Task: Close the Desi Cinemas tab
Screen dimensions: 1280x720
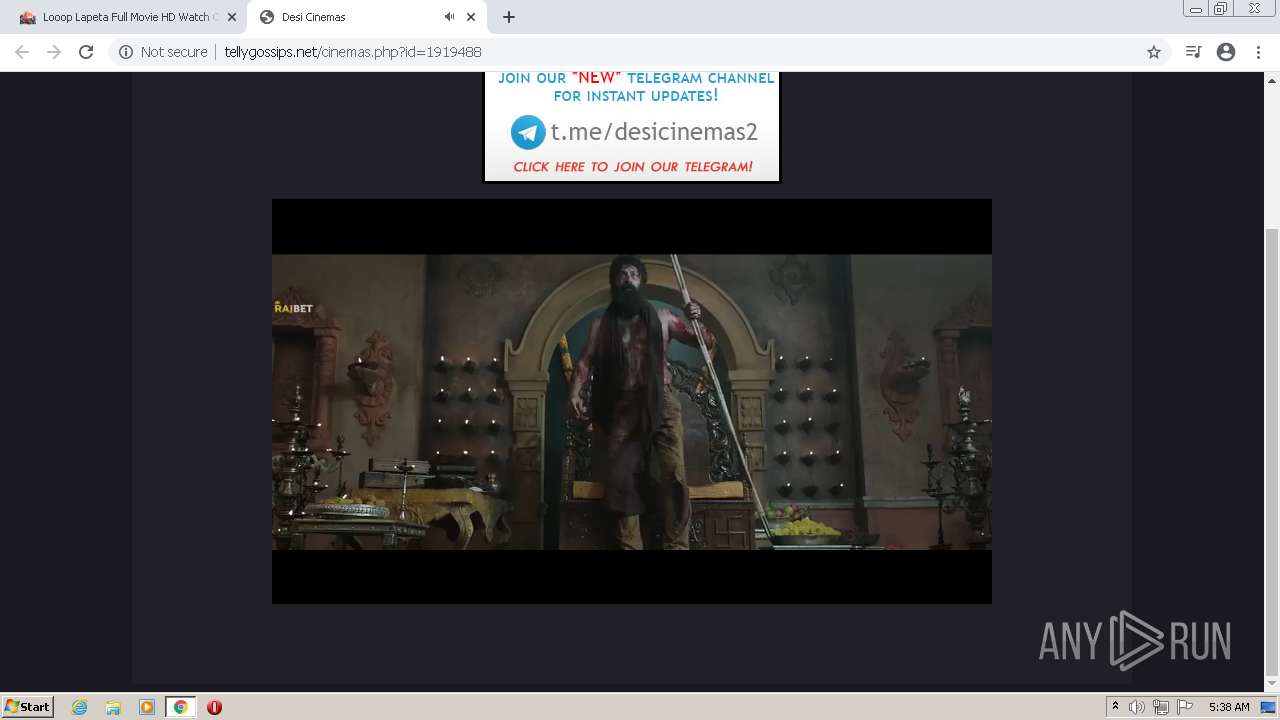Action: [471, 17]
